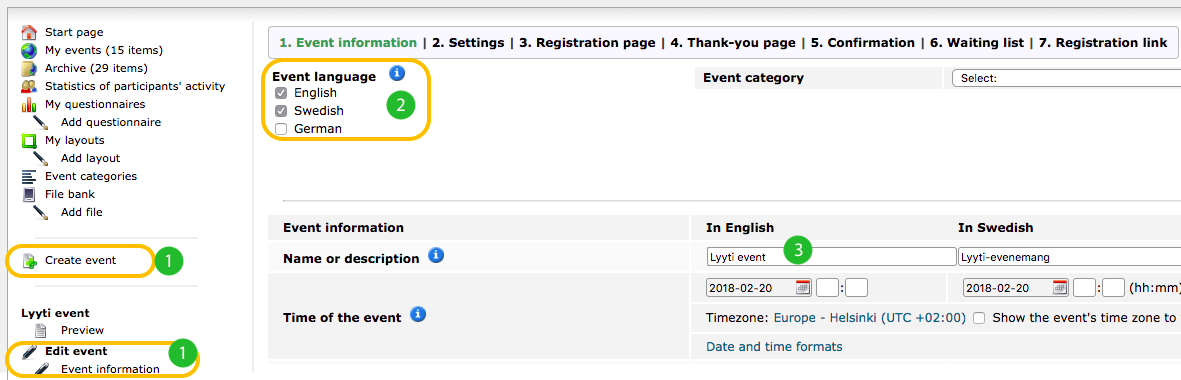Enable the German language checkbox
The height and width of the screenshot is (380, 1181).
(x=281, y=129)
